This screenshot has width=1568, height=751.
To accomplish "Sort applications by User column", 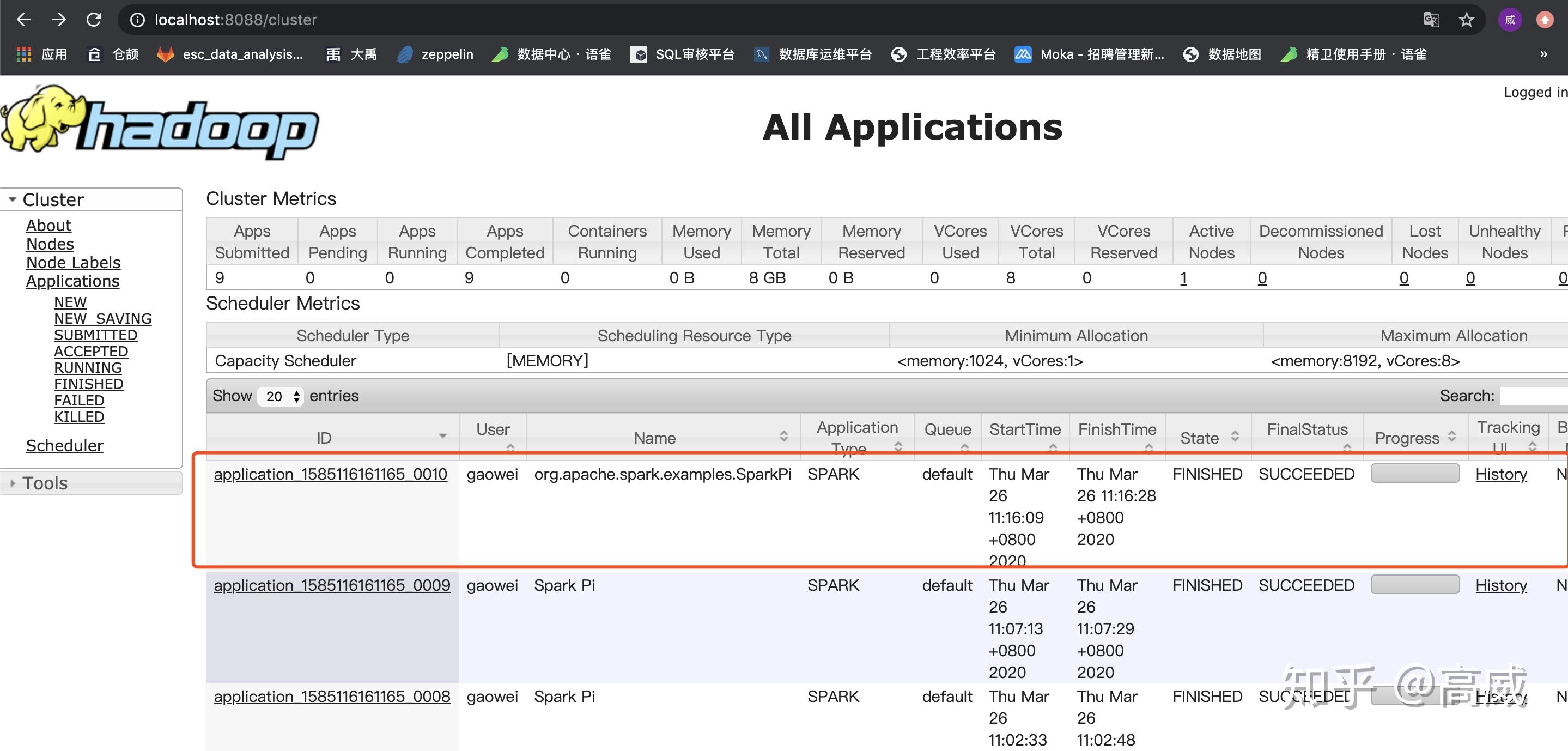I will coord(493,437).
